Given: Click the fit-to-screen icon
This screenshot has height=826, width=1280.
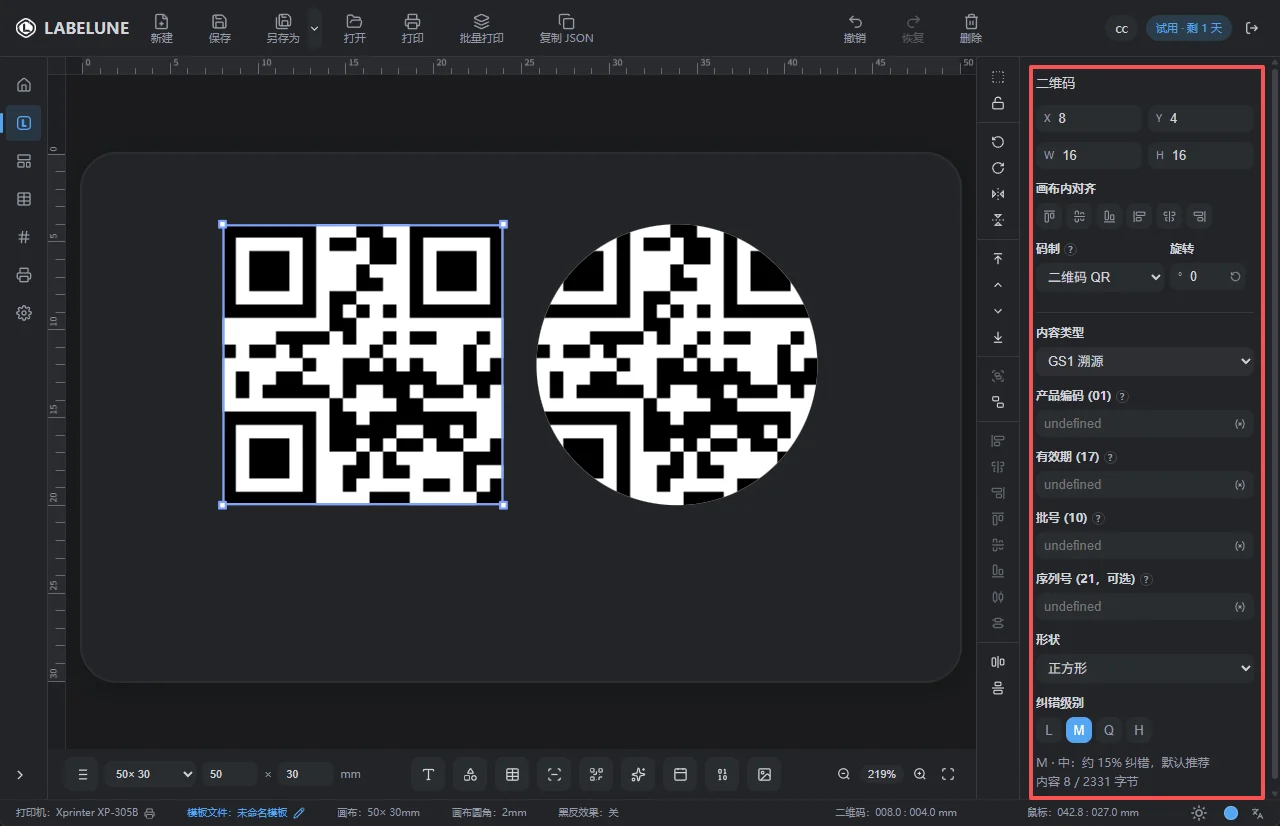Looking at the screenshot, I should 948,774.
